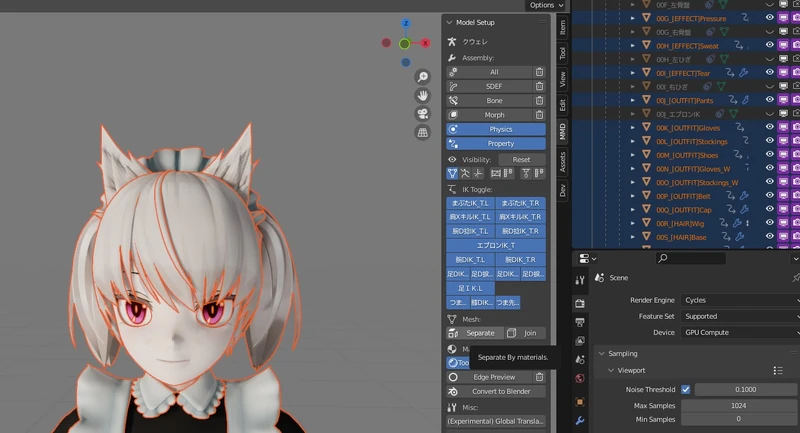Open the Tool properties tab icon
800x433 pixels.
tap(580, 280)
